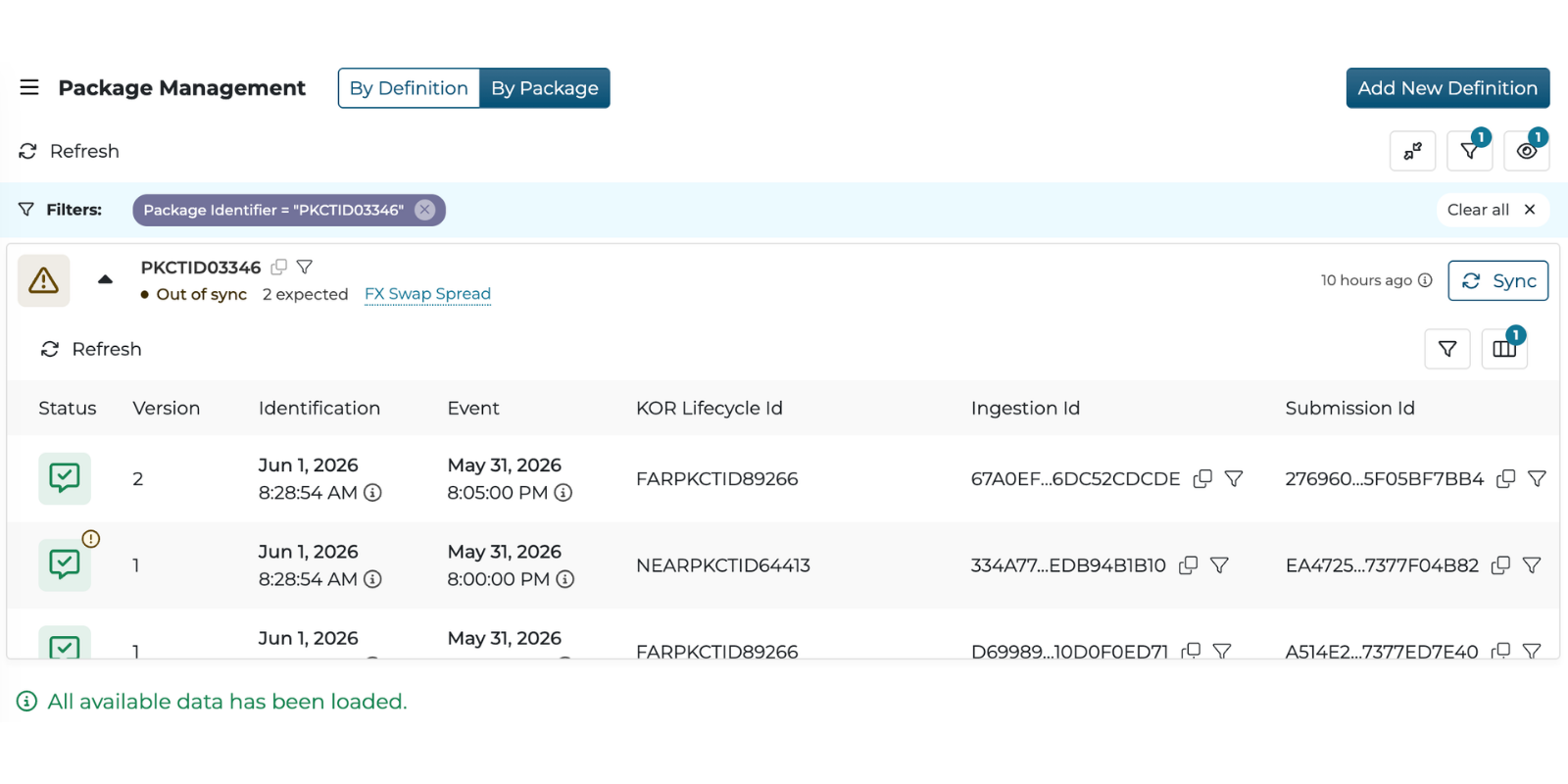Screen dimensions: 1568x784
Task: Show info for 8:05:00 PM event
Action: click(x=563, y=493)
